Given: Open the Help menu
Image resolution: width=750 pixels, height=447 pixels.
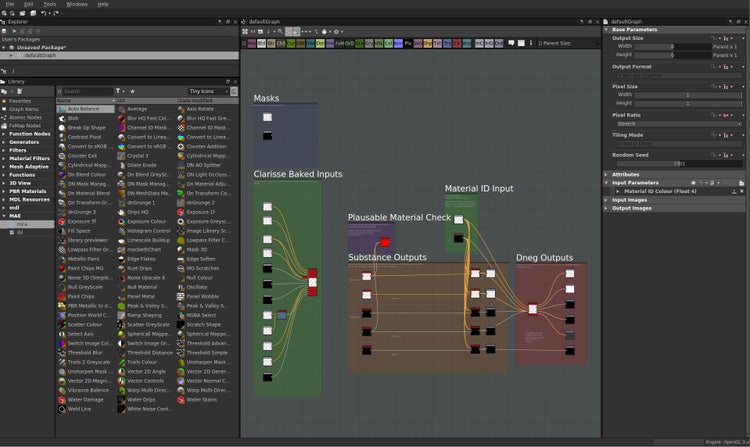Looking at the screenshot, I should 103,4.
